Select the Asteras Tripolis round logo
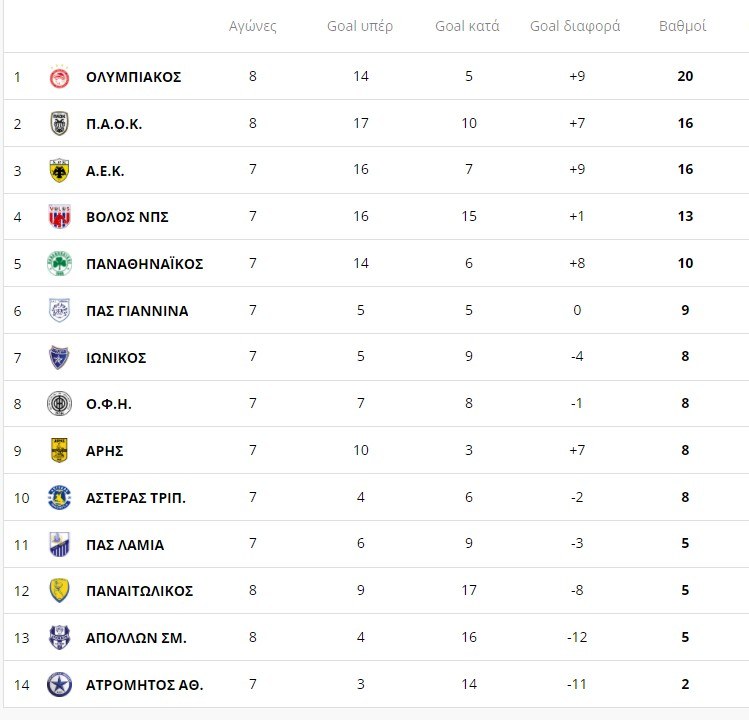The height and width of the screenshot is (720, 749). [60, 498]
